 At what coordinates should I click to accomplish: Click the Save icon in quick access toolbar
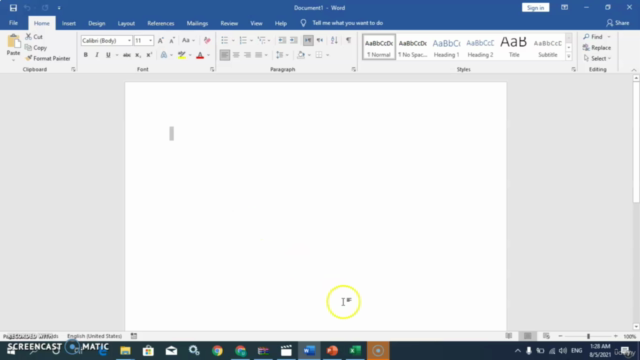coord(13,8)
